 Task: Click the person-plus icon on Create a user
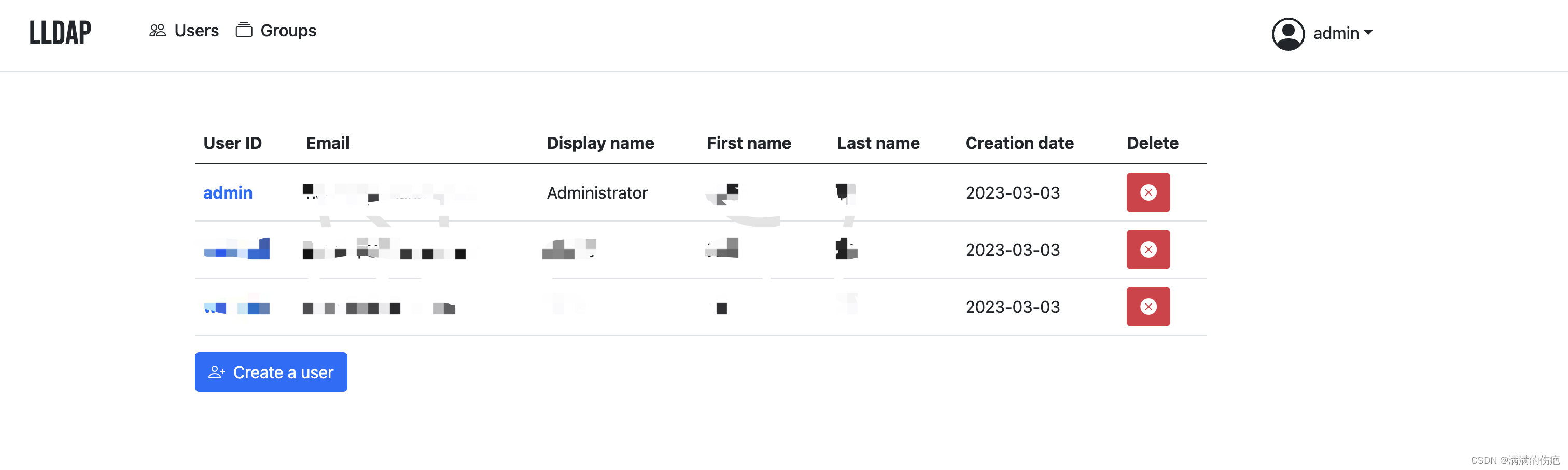(217, 372)
